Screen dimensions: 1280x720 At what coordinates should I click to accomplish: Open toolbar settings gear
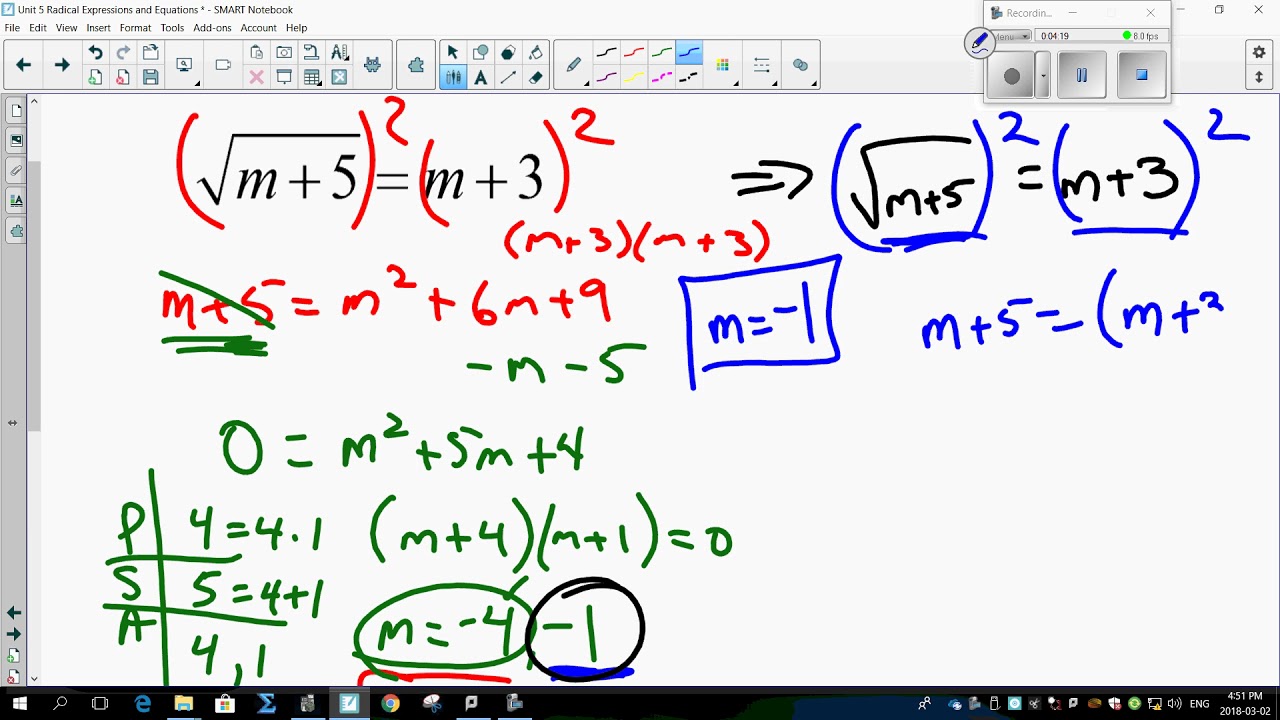click(x=1259, y=53)
